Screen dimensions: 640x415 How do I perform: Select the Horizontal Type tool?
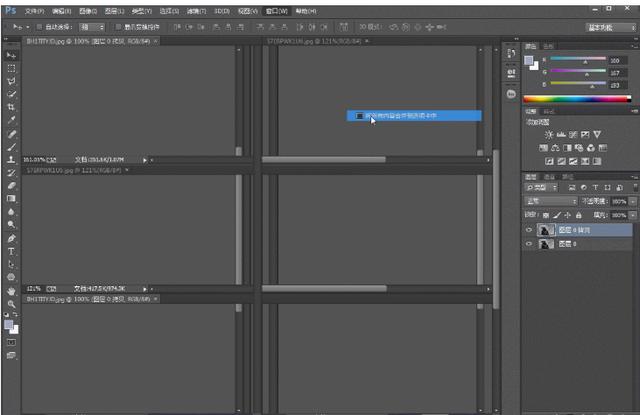tap(11, 252)
